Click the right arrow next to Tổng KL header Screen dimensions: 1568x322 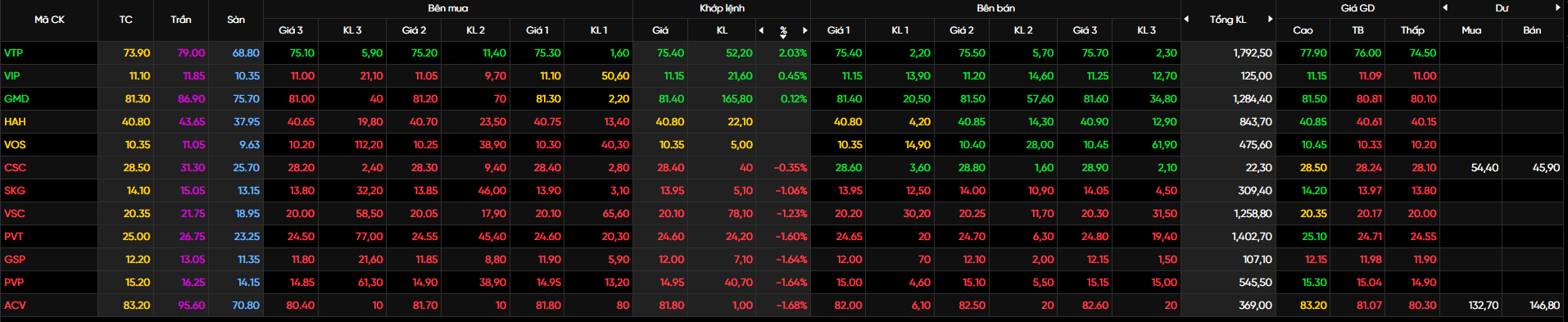coord(1271,19)
